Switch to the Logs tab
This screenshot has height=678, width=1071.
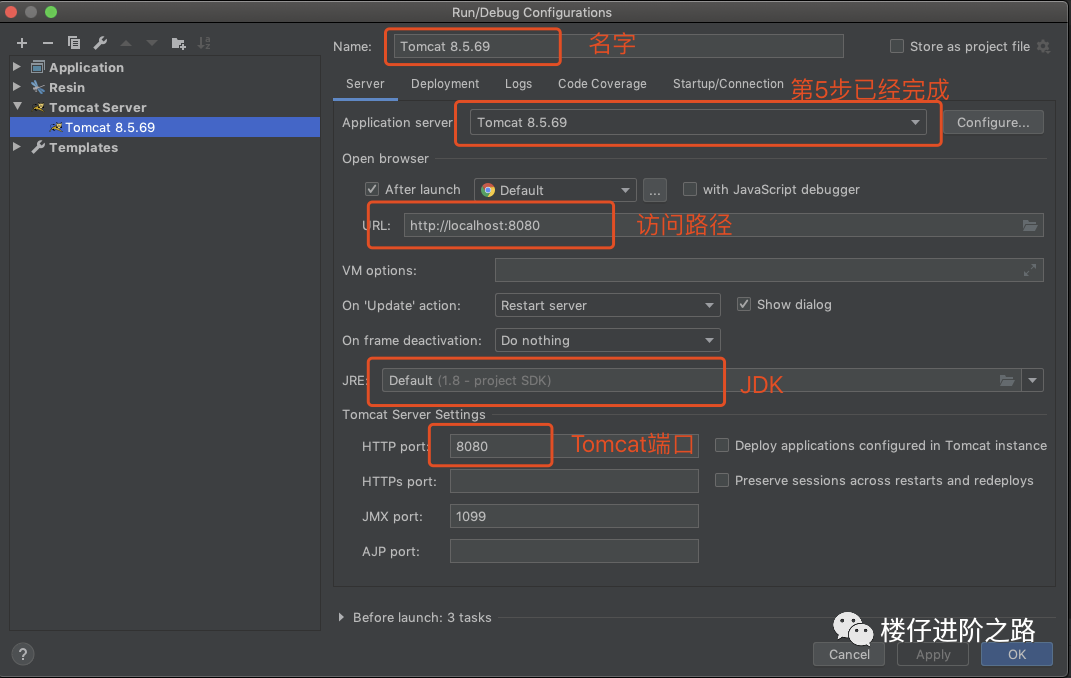coord(518,83)
